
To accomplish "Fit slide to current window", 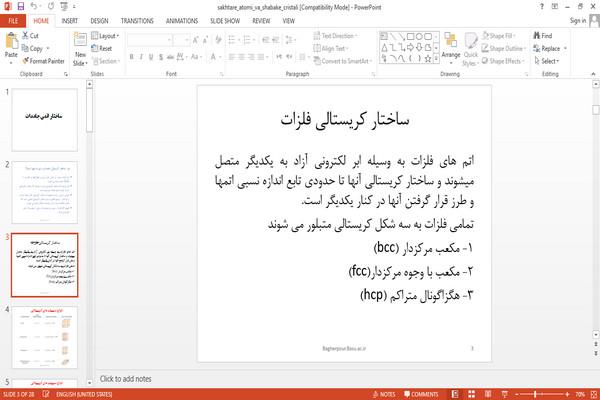I will point(594,394).
